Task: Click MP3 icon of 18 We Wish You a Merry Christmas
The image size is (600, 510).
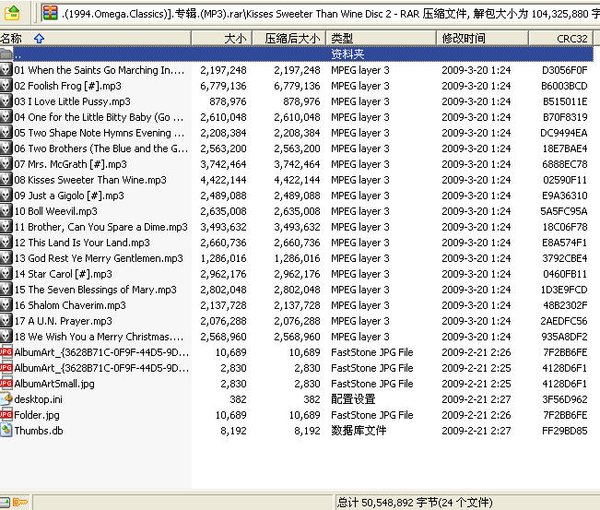Action: [x=6, y=336]
